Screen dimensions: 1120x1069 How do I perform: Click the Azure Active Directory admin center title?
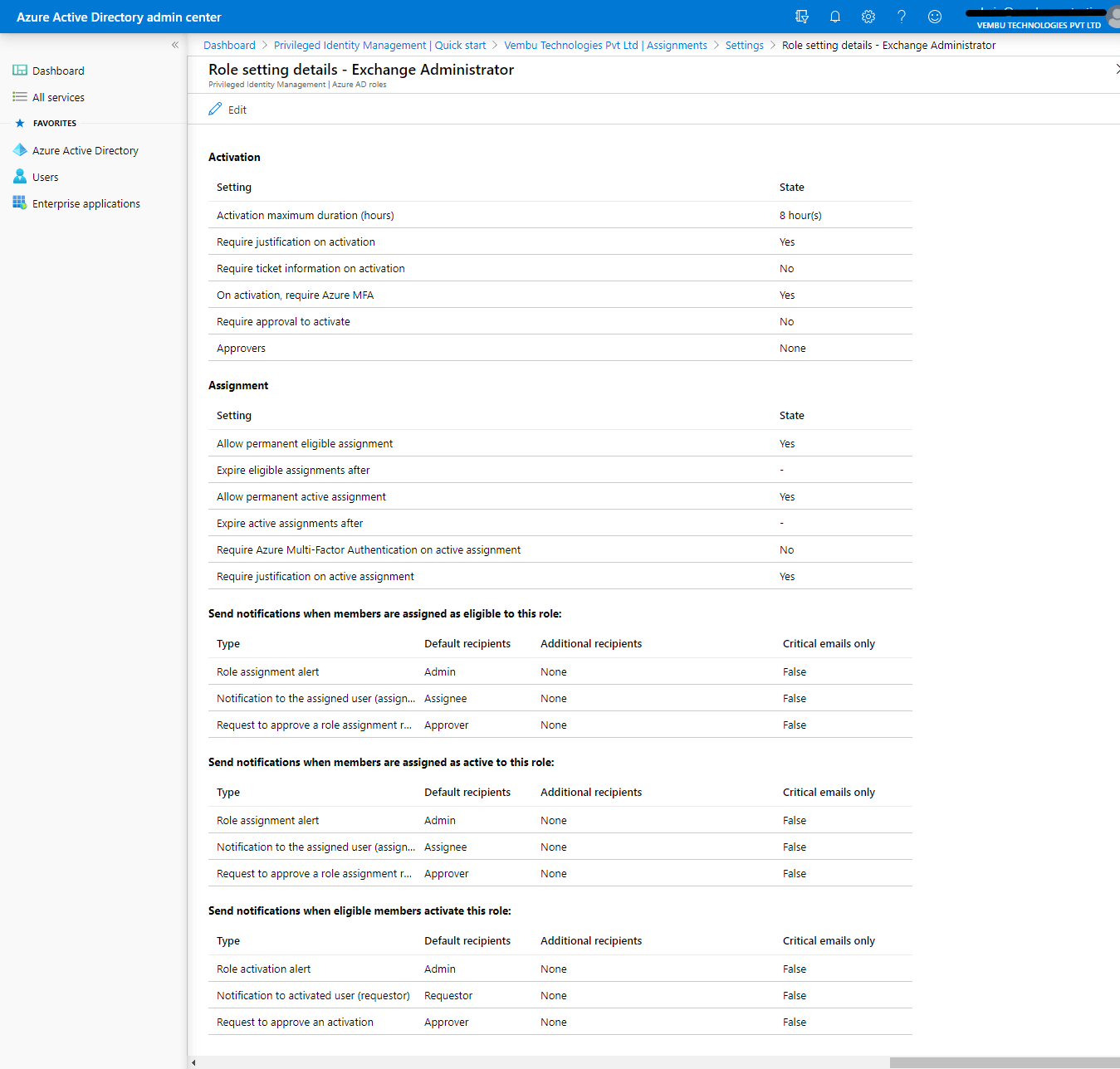(x=119, y=17)
